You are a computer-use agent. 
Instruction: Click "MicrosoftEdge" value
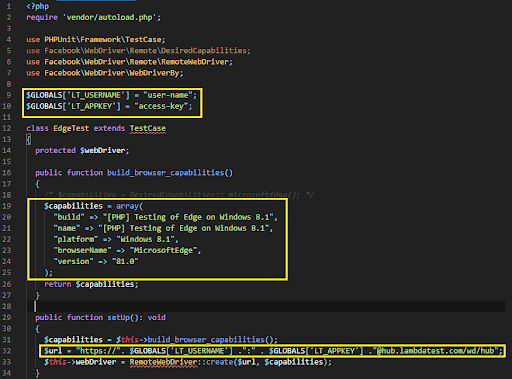click(164, 250)
